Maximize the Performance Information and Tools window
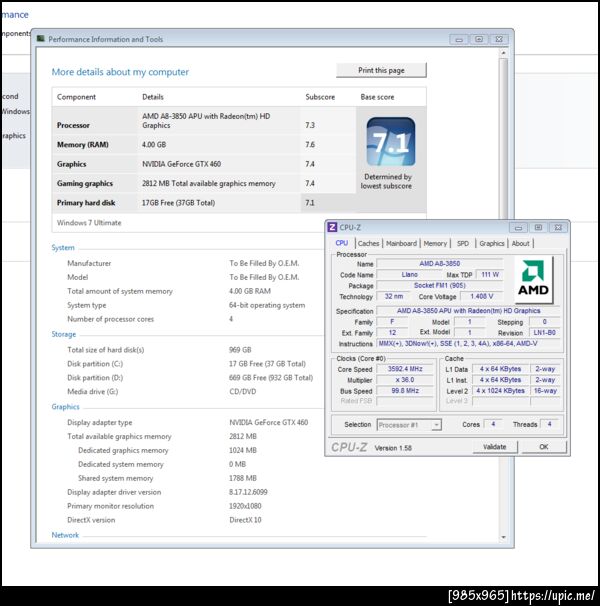The width and height of the screenshot is (600, 606). (479, 39)
